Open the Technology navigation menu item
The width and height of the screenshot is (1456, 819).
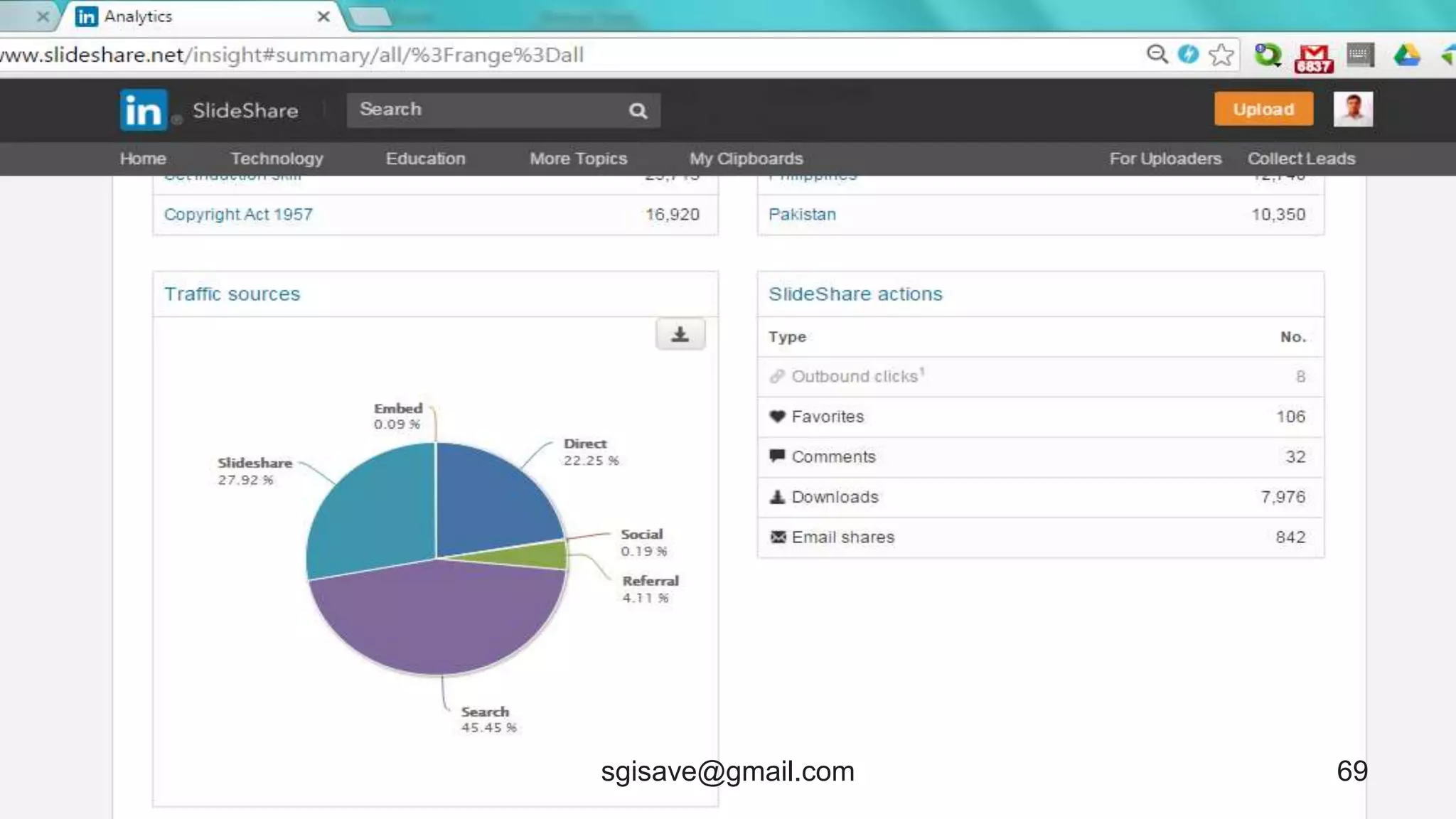pyautogui.click(x=277, y=159)
